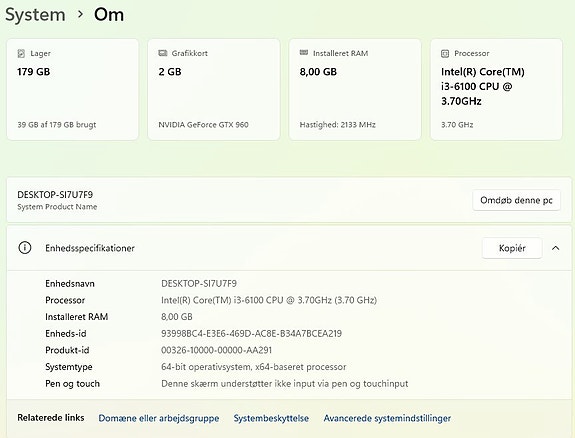Click the info icon beside Enhedsspecifikationer

point(25,248)
